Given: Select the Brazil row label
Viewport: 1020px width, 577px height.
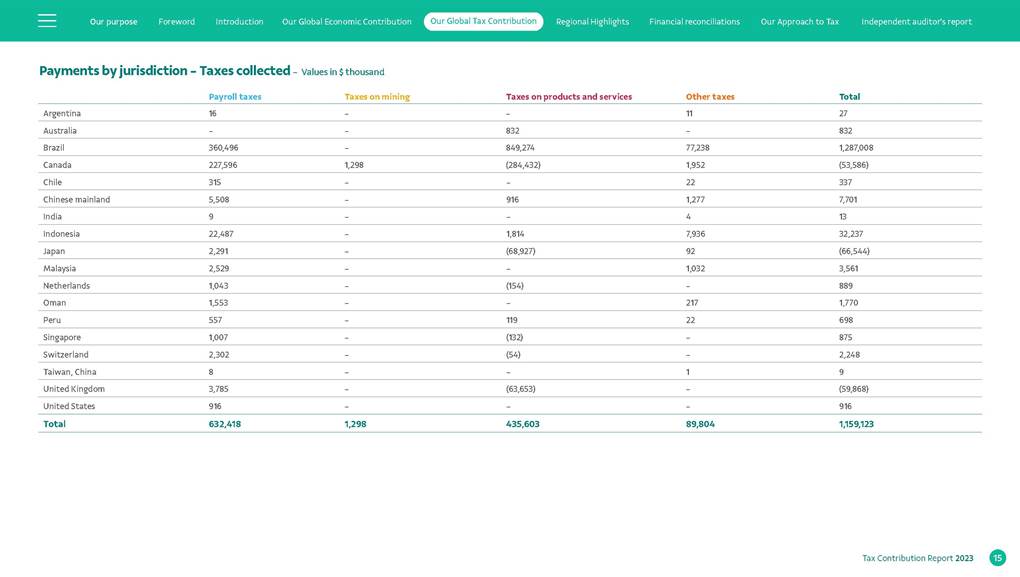Looking at the screenshot, I should [54, 148].
